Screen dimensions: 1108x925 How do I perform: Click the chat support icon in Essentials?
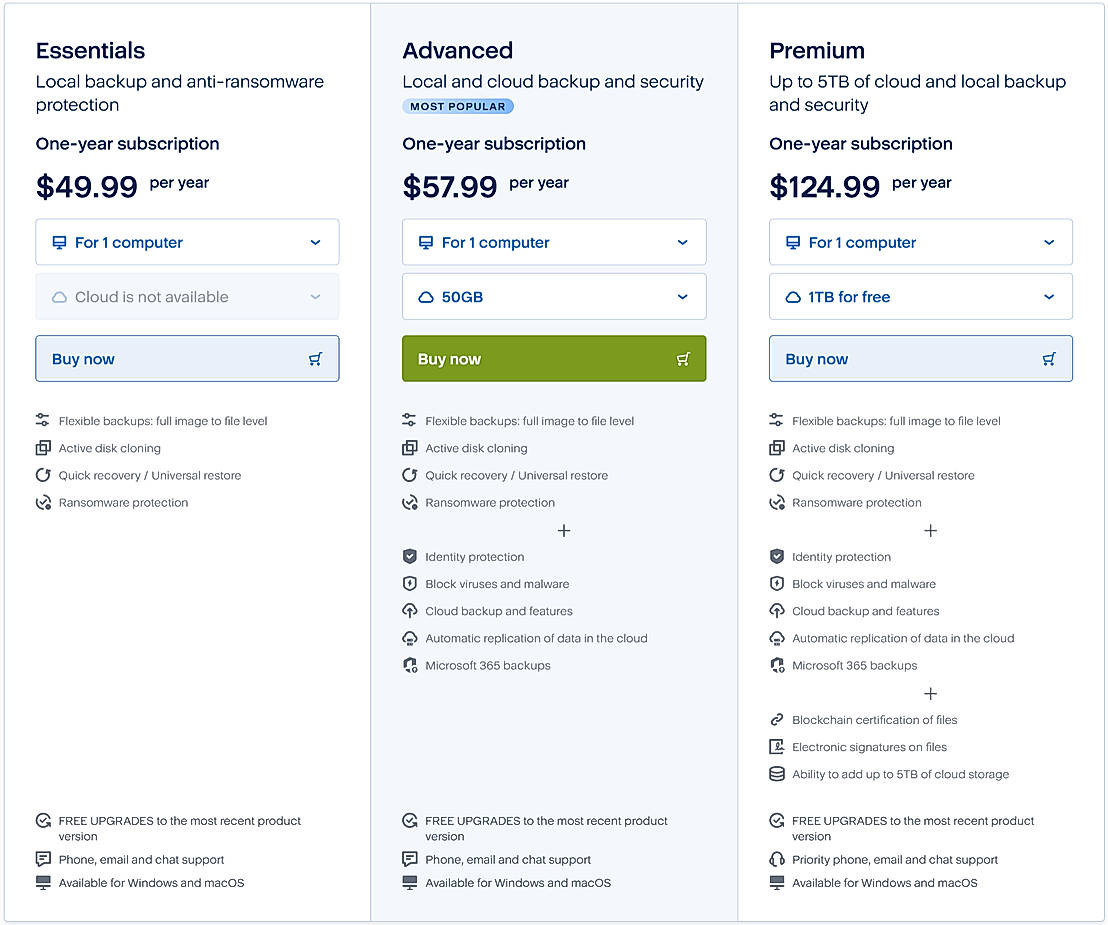[x=43, y=860]
